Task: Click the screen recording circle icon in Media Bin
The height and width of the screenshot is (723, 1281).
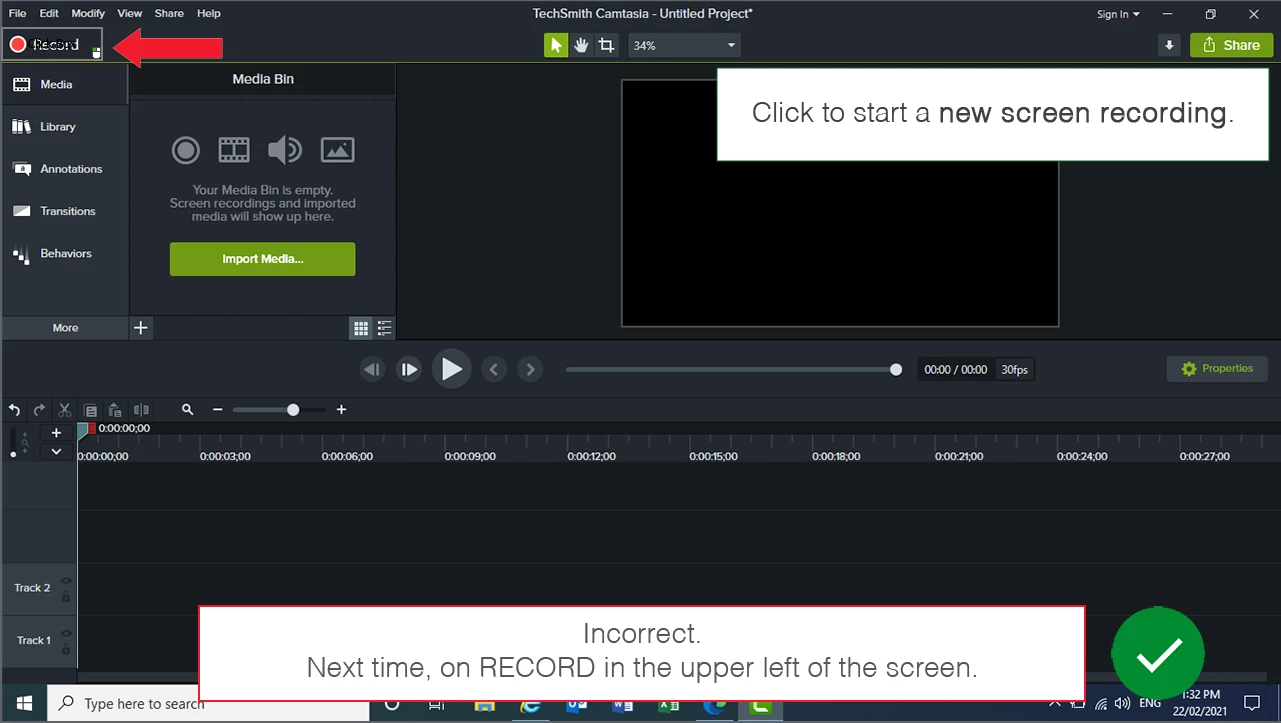Action: (x=186, y=150)
